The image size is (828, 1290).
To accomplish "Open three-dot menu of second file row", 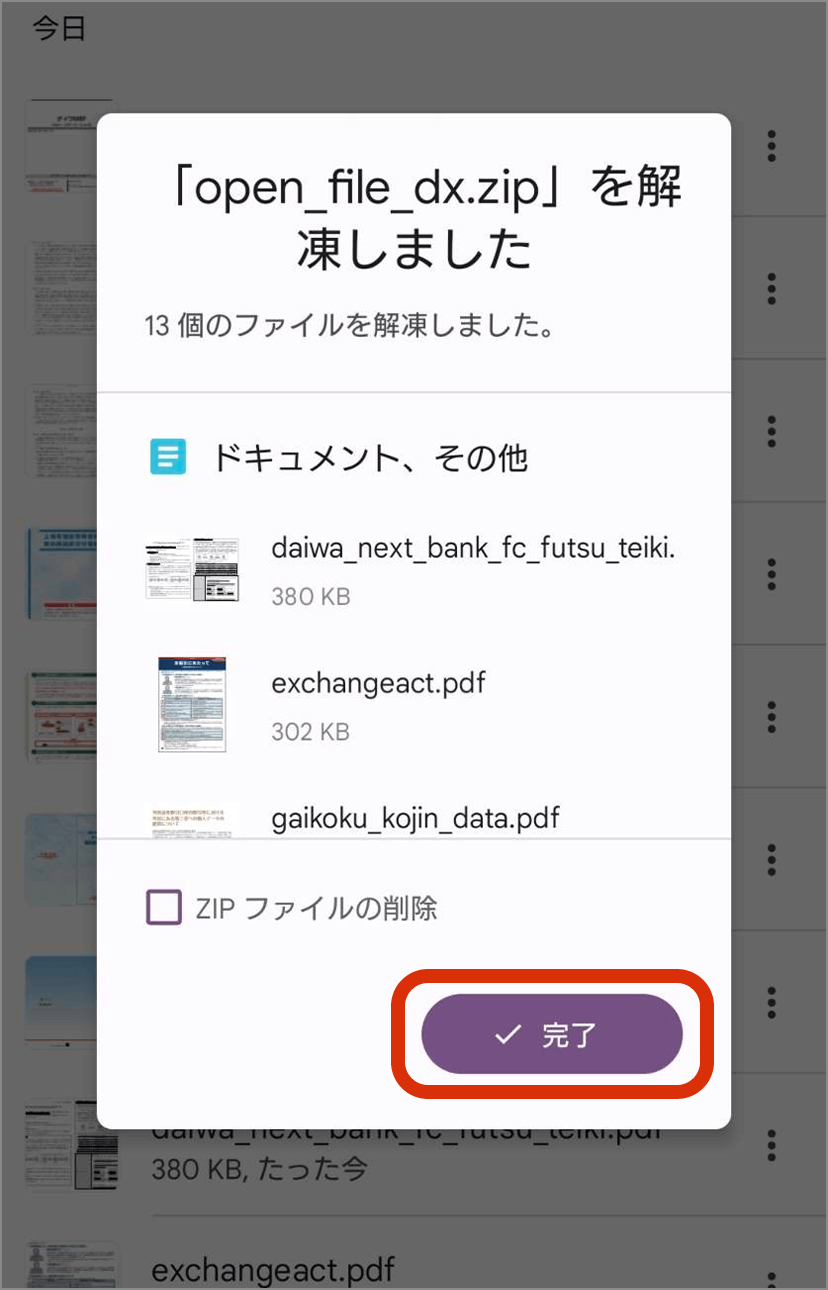I will [x=771, y=288].
